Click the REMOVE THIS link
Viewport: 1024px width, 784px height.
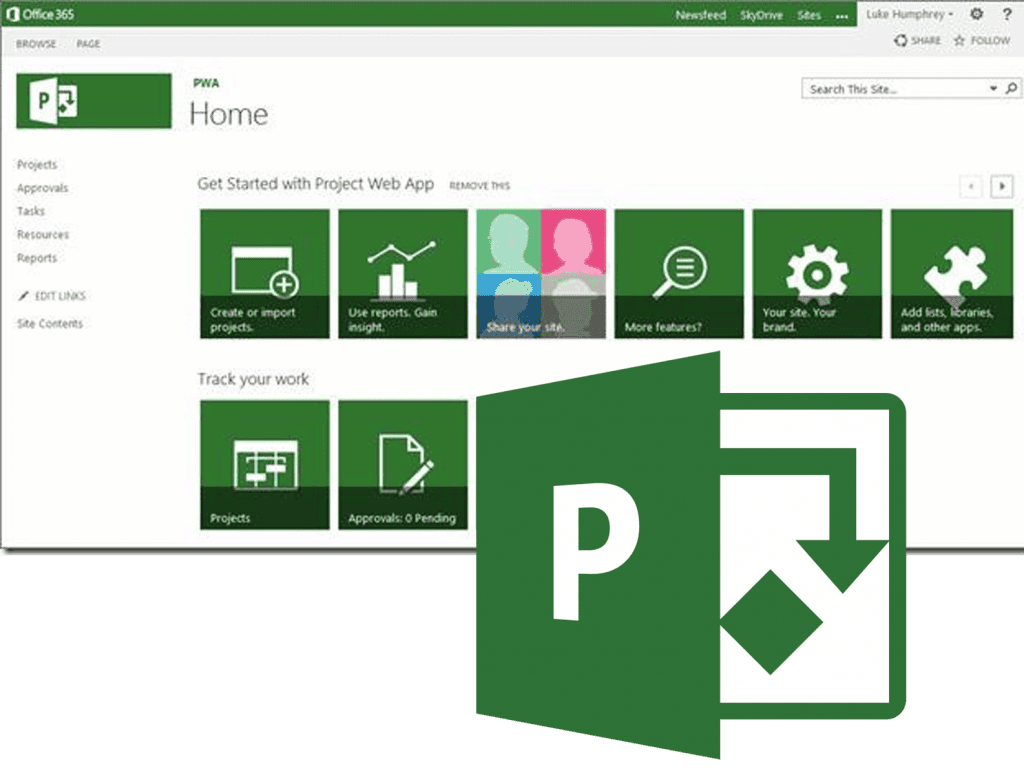pyautogui.click(x=479, y=186)
